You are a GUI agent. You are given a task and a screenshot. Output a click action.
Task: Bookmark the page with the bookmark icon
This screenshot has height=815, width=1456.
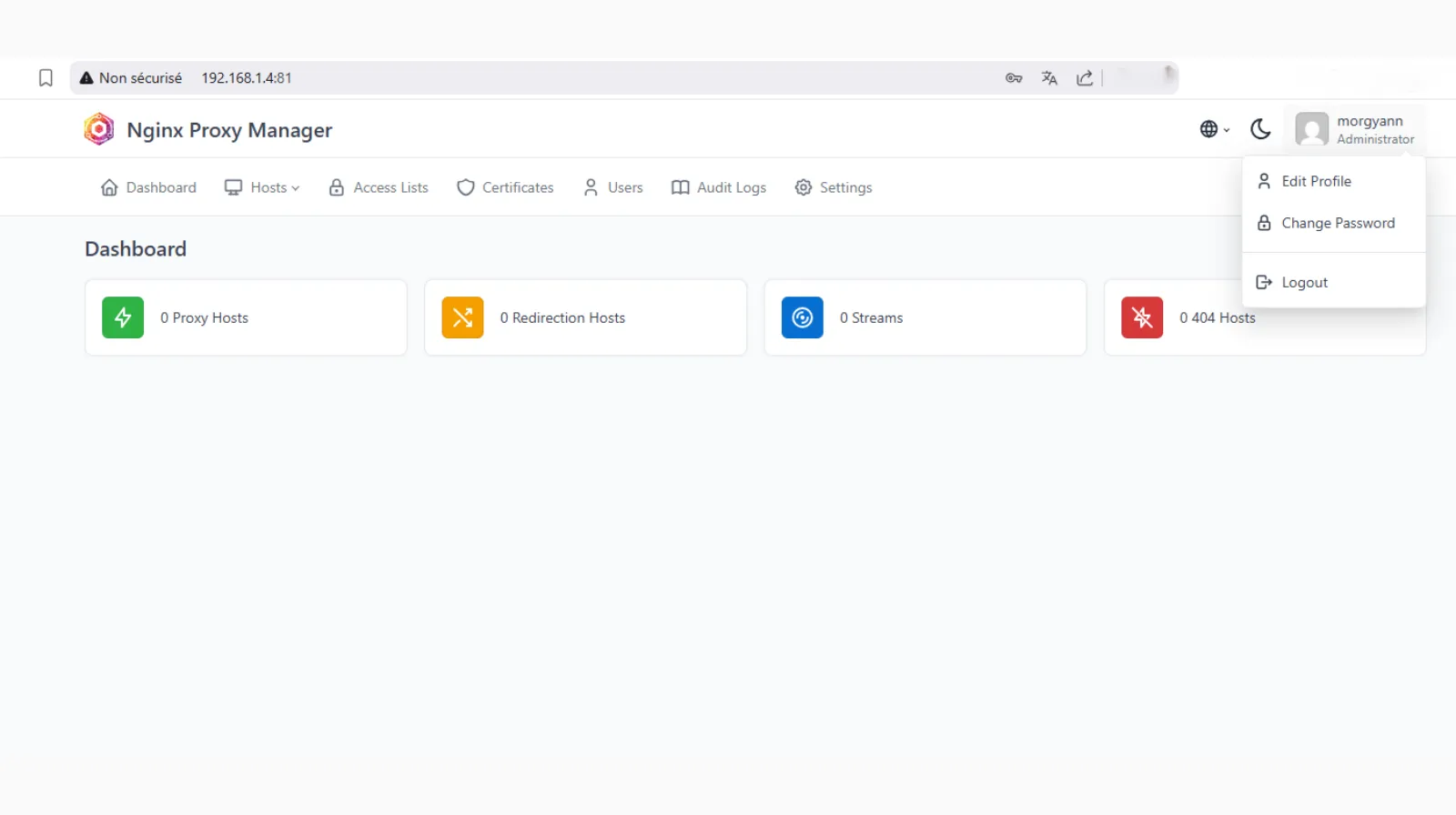pos(45,78)
